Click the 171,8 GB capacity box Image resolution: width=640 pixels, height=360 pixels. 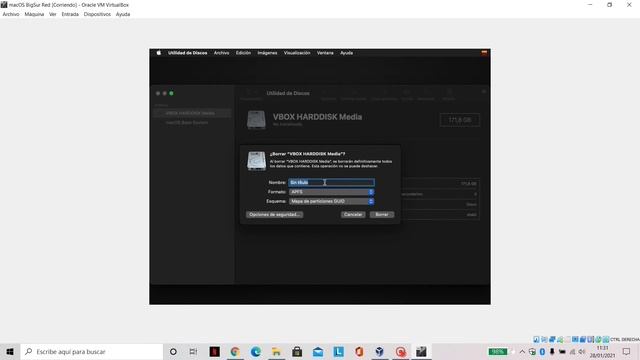tap(460, 120)
